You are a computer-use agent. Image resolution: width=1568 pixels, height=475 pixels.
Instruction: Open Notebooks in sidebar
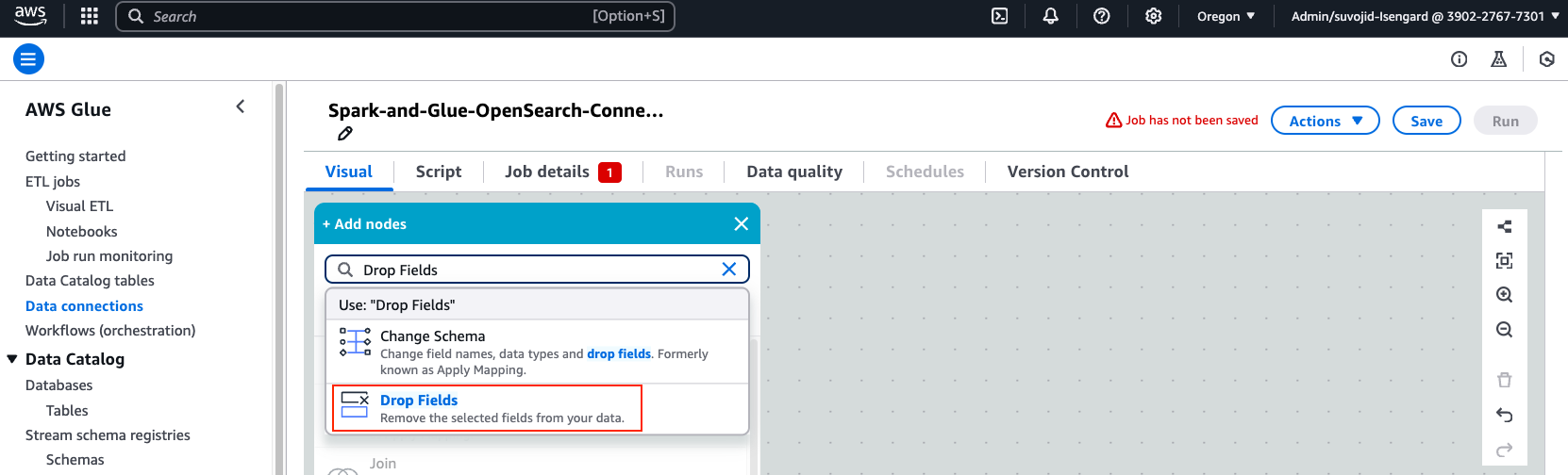click(x=82, y=232)
